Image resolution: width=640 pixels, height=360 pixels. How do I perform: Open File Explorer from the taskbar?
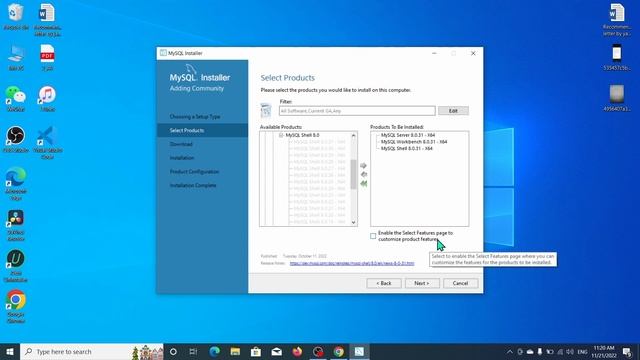tap(235, 351)
